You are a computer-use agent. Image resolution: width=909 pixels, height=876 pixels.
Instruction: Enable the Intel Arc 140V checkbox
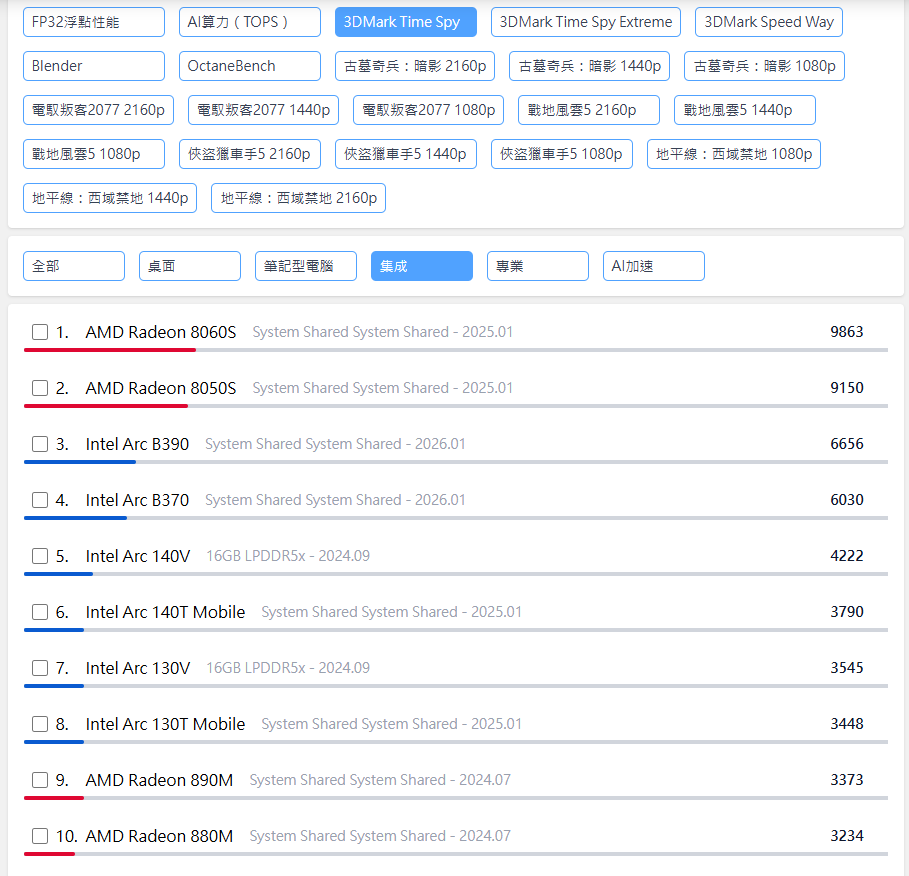tap(40, 556)
